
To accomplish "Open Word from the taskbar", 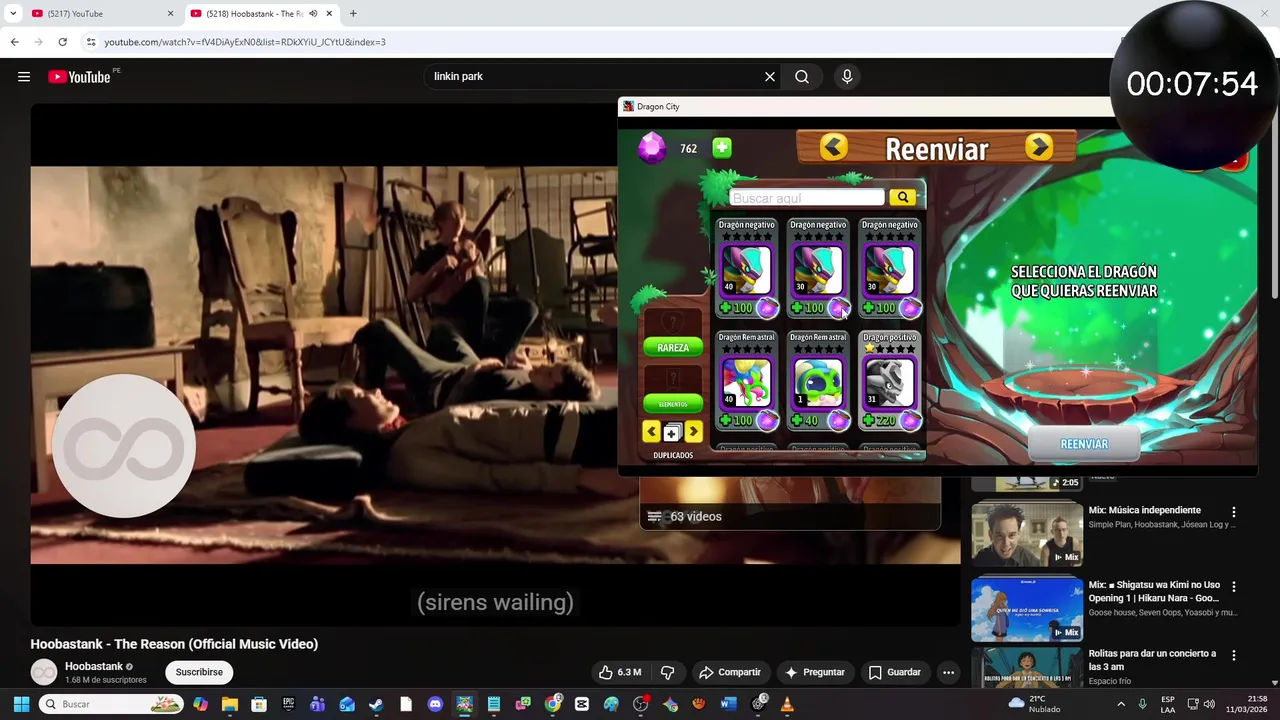I will coord(728,704).
